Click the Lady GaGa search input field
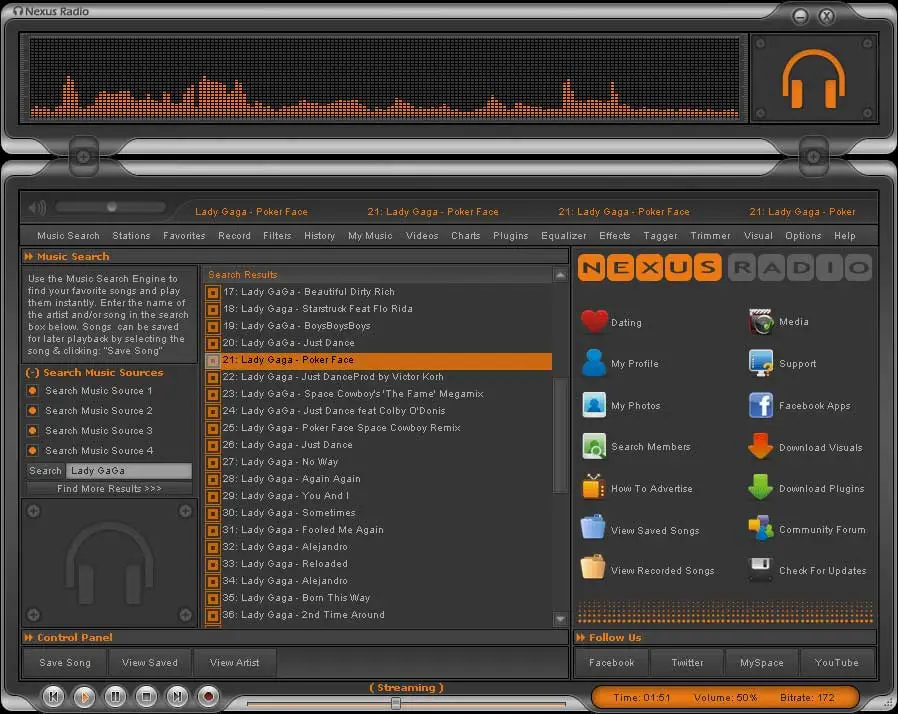This screenshot has width=898, height=714. [129, 471]
